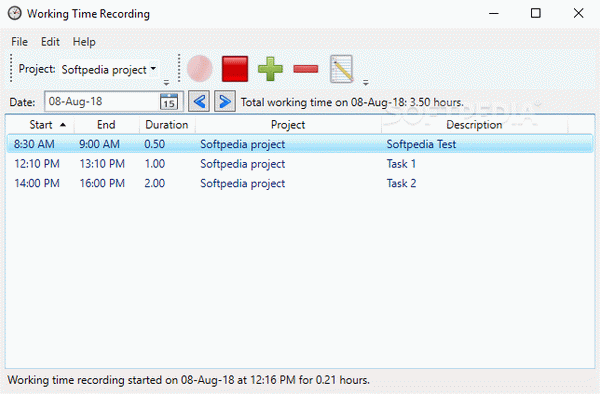The width and height of the screenshot is (600, 394).
Task: Click status bar recording started message
Action: pyautogui.click(x=189, y=380)
